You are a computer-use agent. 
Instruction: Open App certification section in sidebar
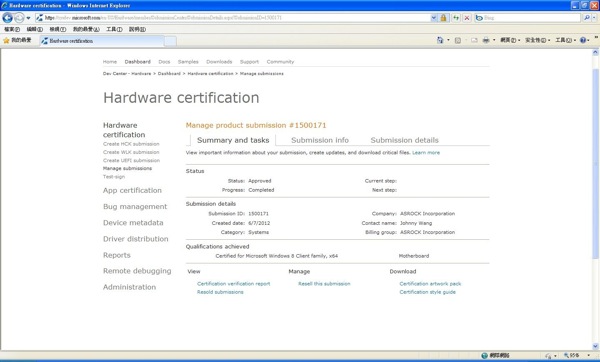click(132, 190)
